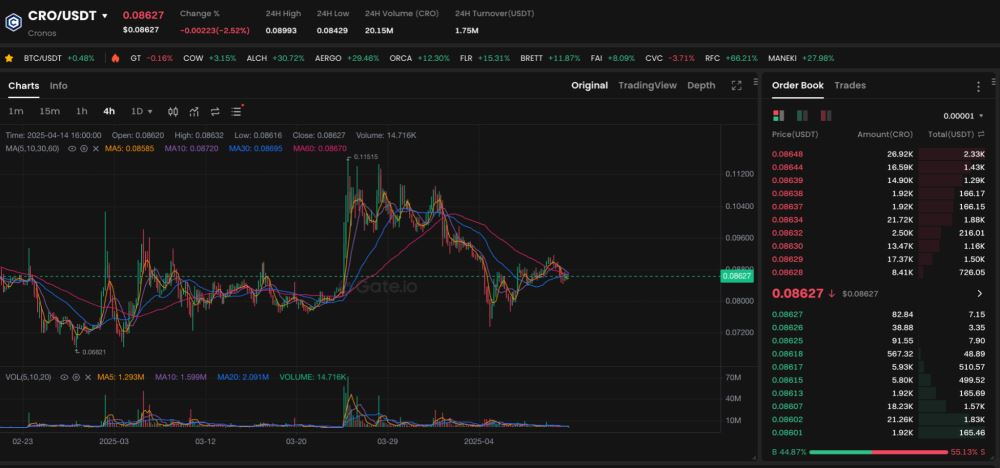Image resolution: width=1000 pixels, height=468 pixels.
Task: Click the chart settings list icon
Action: pos(236,111)
